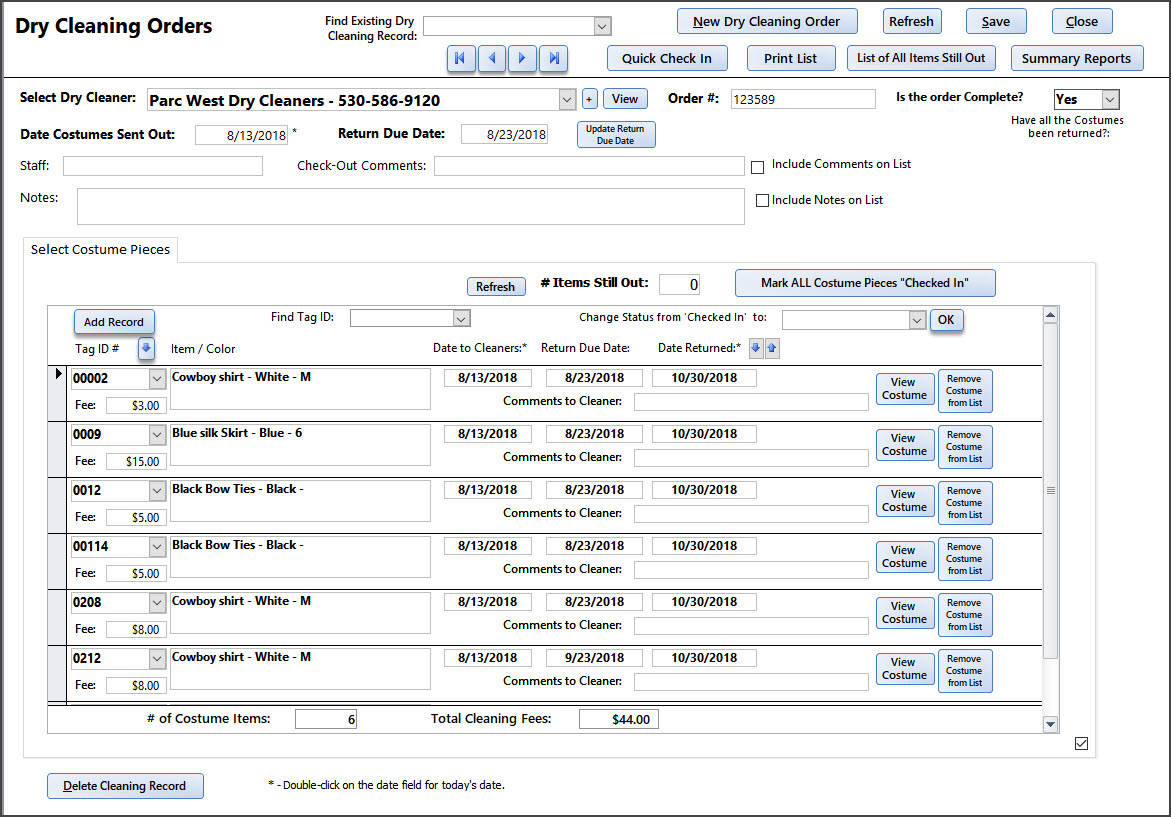
Task: Expand the Is the order Complete dropdown
Action: [1109, 99]
